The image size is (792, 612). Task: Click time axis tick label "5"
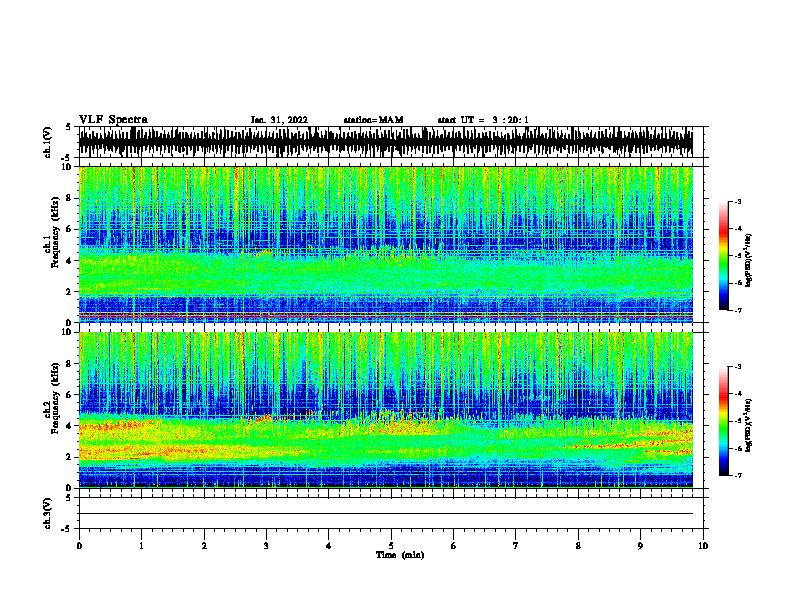coord(391,546)
